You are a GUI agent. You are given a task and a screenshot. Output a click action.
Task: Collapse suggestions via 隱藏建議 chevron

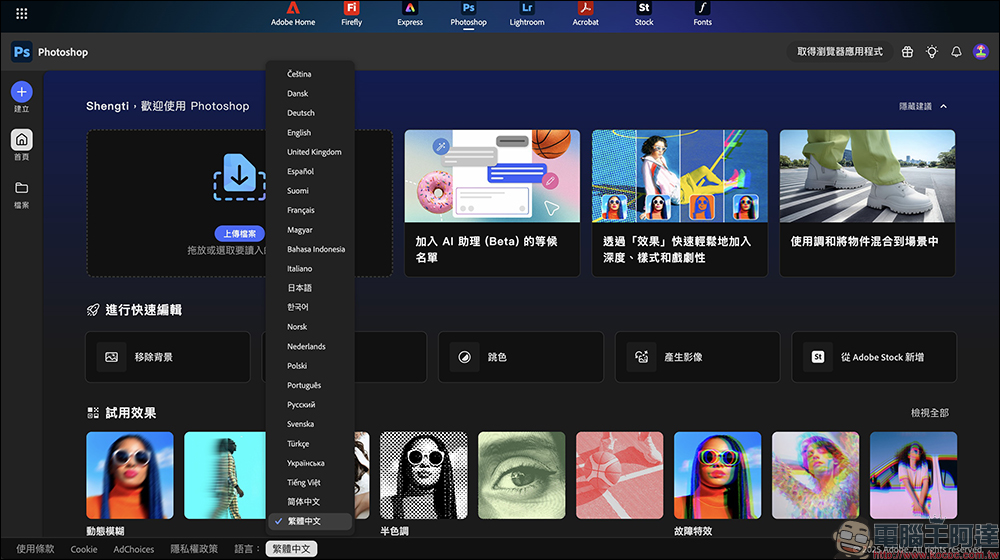click(943, 107)
